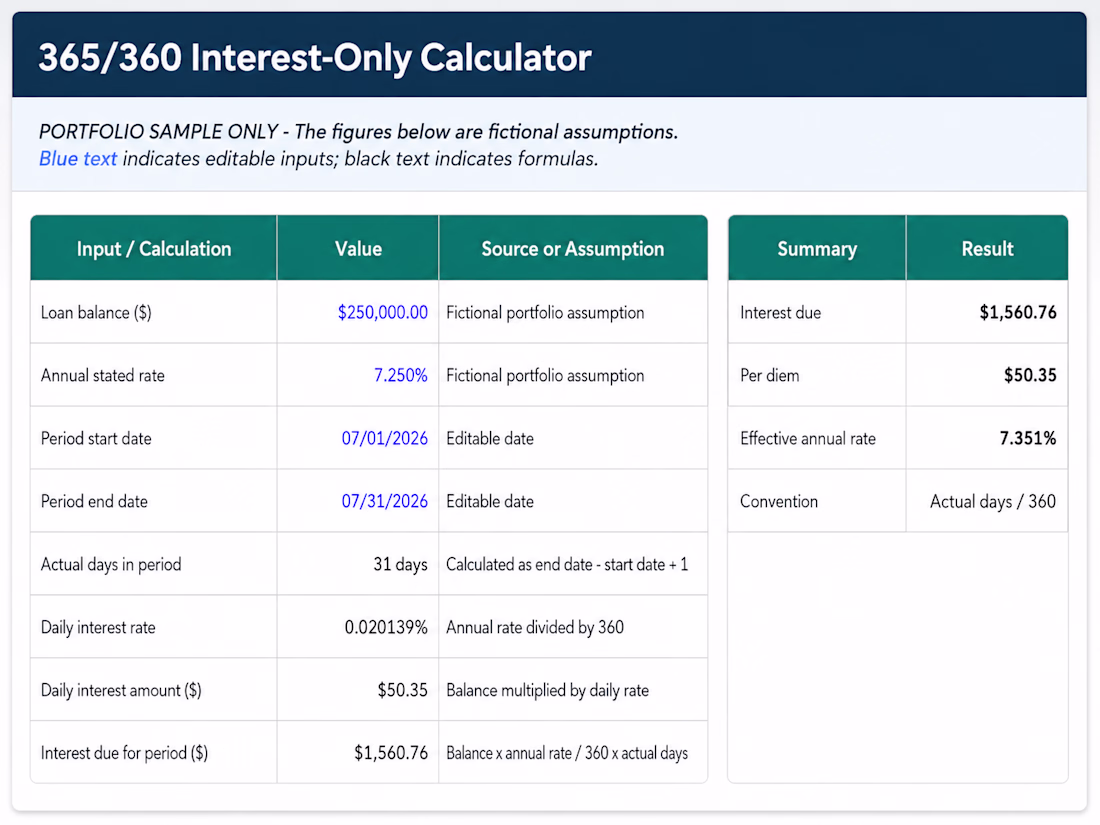
Task: Click the 'Annual rate divided by 360' note
Action: coord(535,627)
